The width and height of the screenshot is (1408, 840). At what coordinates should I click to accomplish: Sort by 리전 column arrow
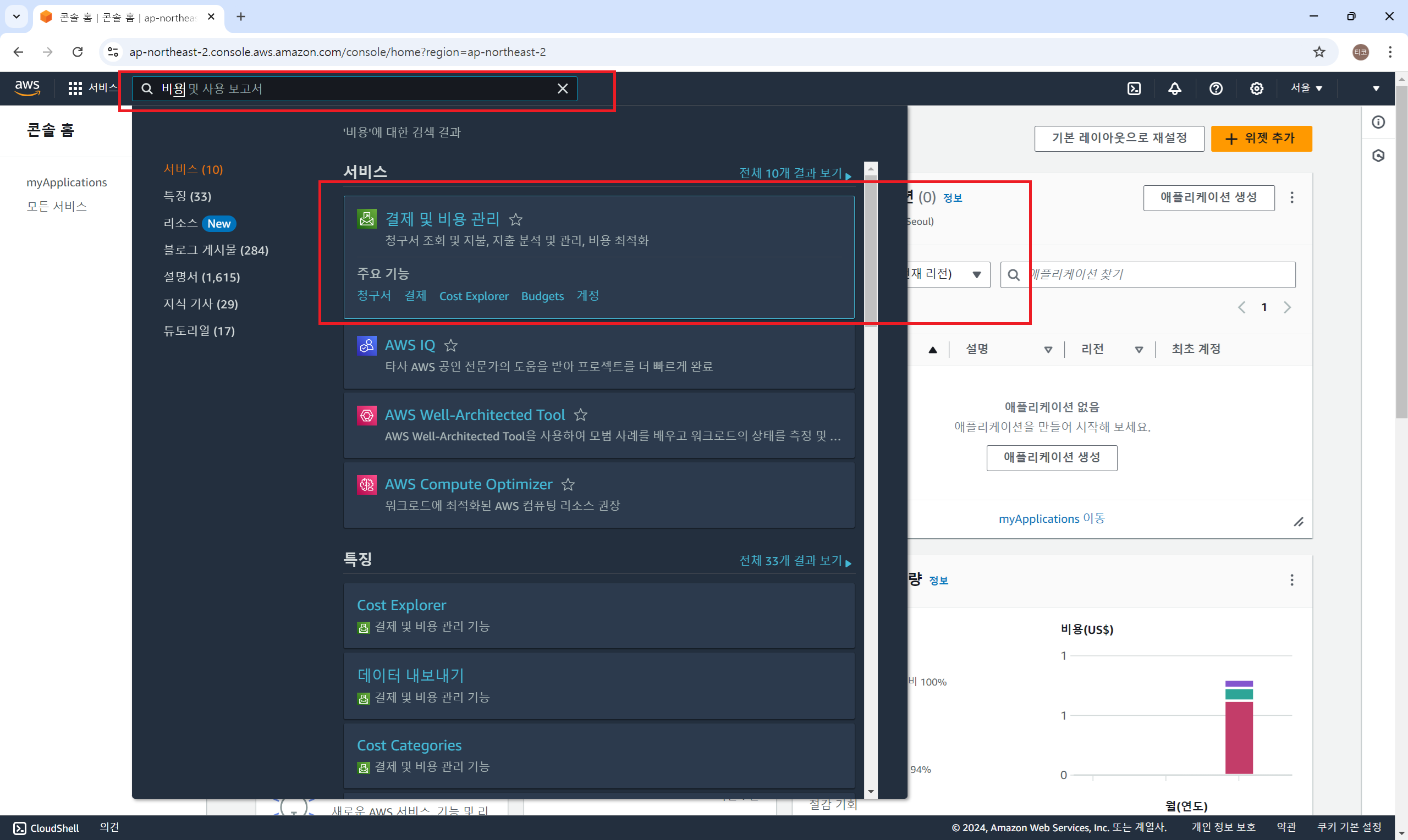click(x=1138, y=350)
